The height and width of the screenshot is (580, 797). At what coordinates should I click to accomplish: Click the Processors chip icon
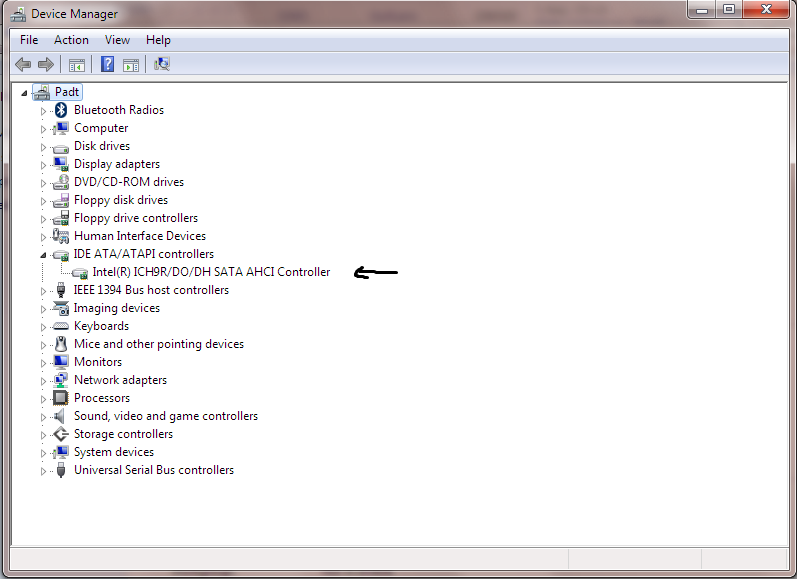pos(61,398)
